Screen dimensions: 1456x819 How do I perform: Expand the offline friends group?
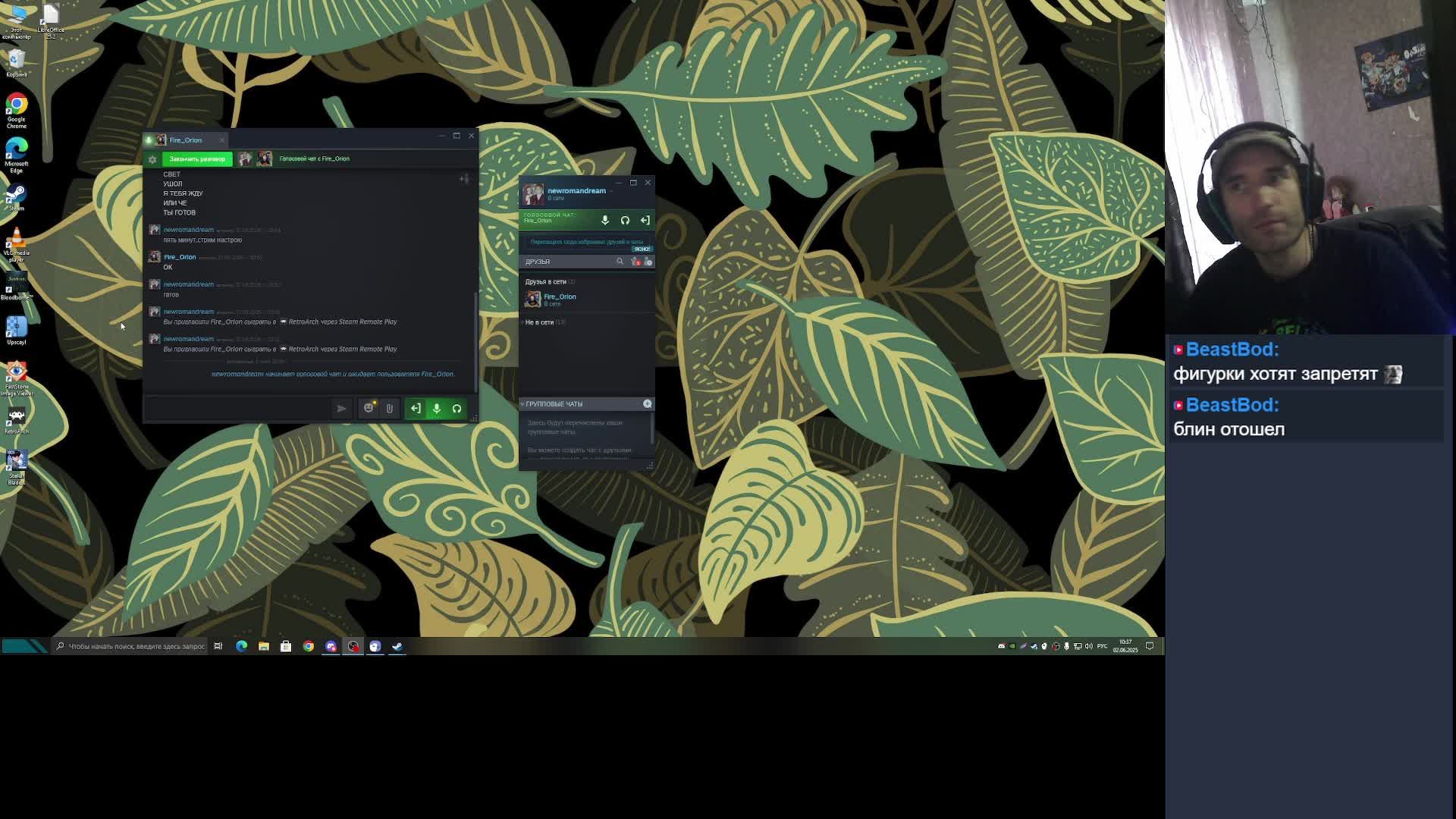coord(539,322)
